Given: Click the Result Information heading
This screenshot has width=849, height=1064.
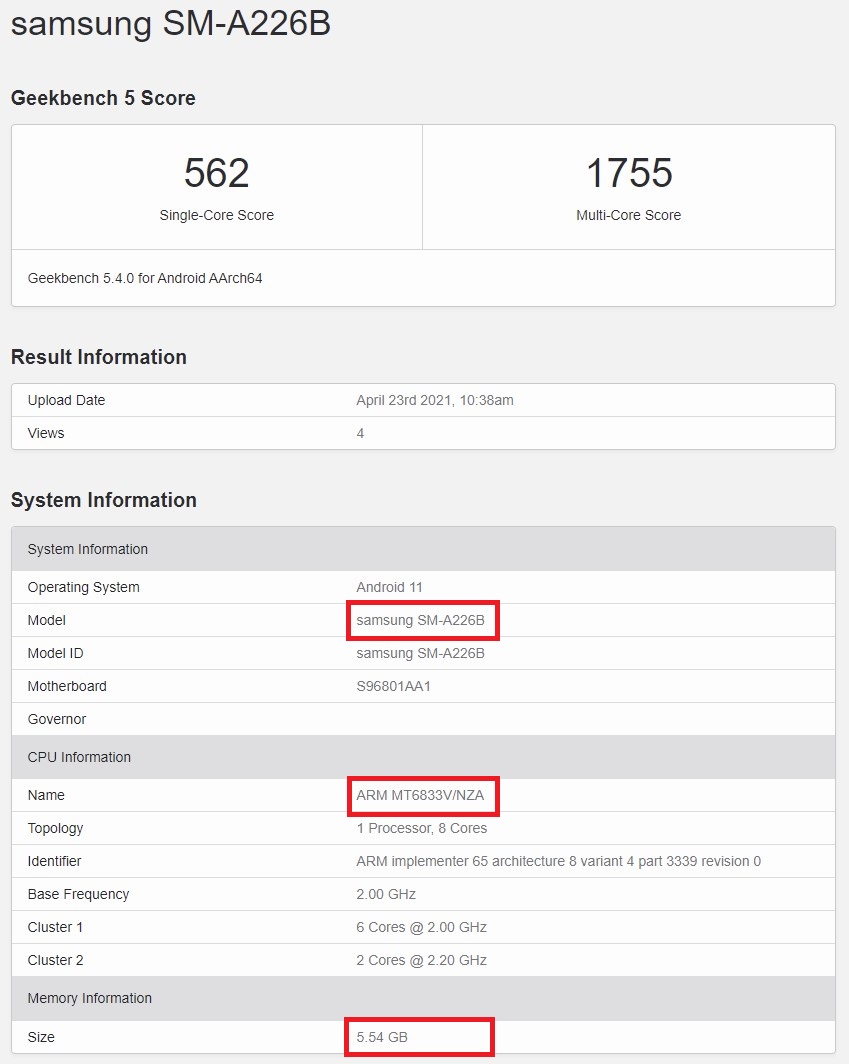Looking at the screenshot, I should [x=98, y=357].
